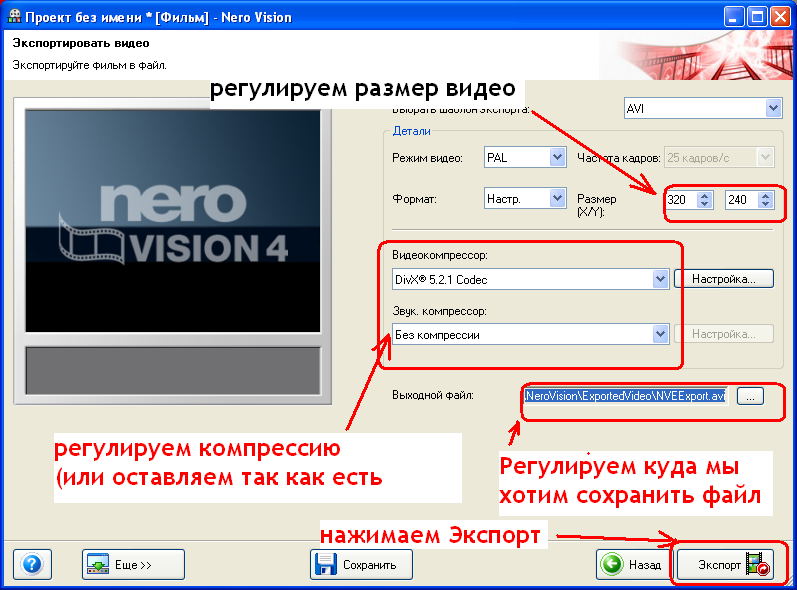This screenshot has width=797, height=590.
Task: Click the height field showing 240
Action: (x=742, y=199)
